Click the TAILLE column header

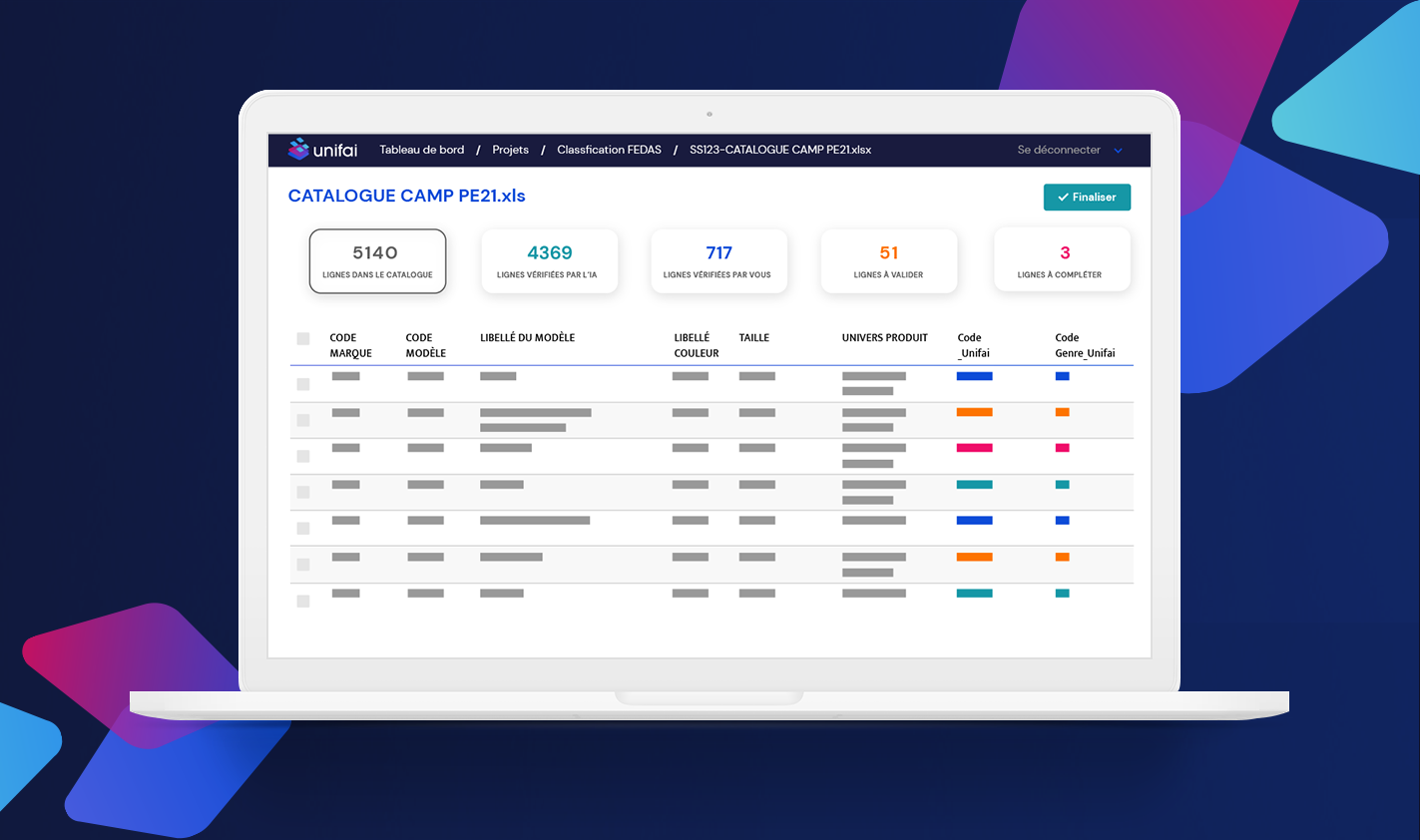[753, 337]
